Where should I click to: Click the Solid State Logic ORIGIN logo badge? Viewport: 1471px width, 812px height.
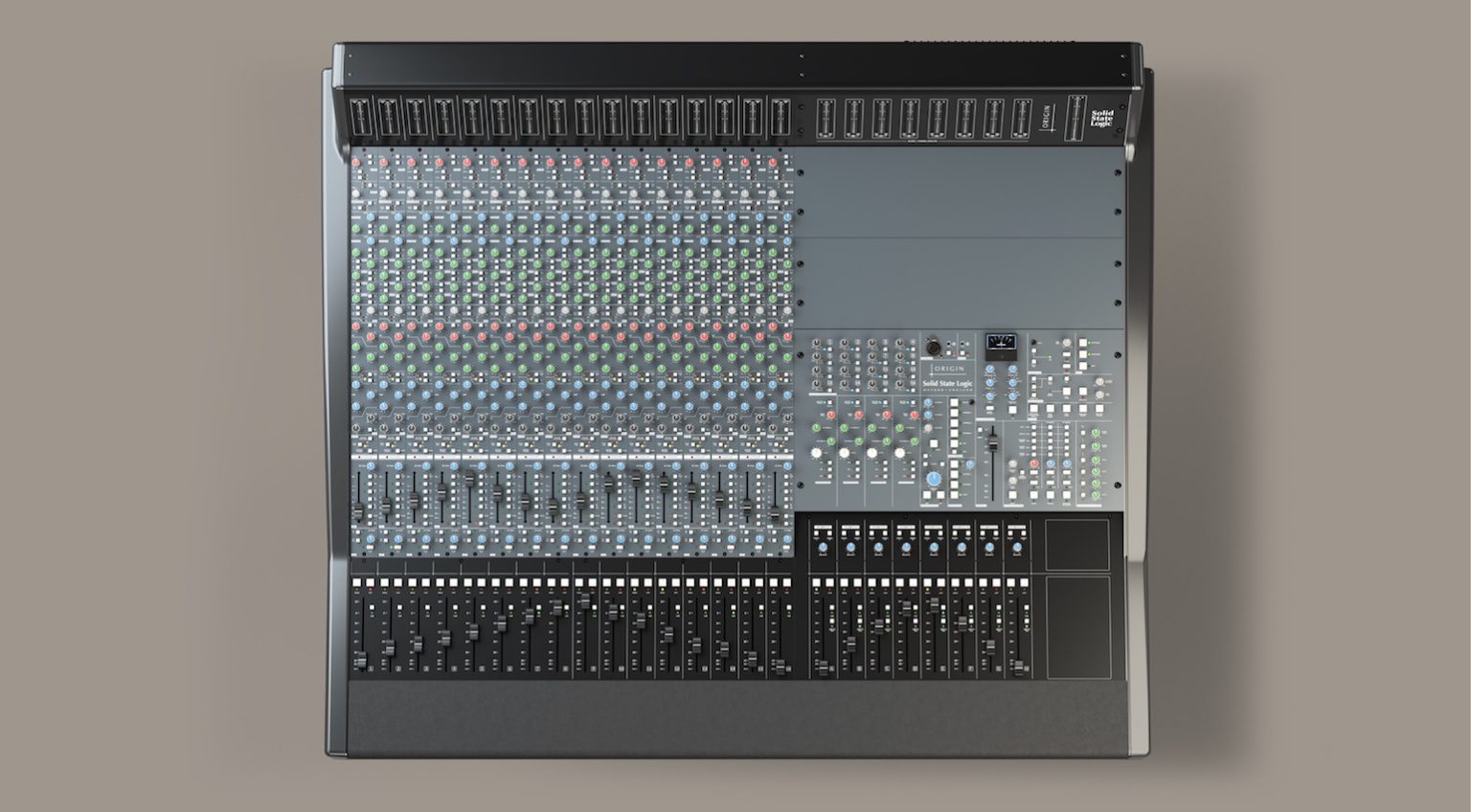point(947,375)
